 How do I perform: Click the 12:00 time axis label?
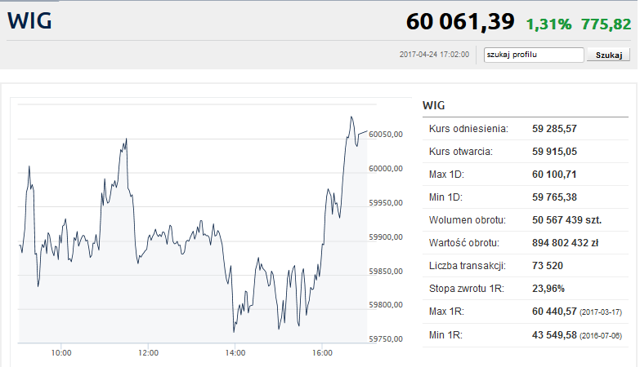[148, 353]
